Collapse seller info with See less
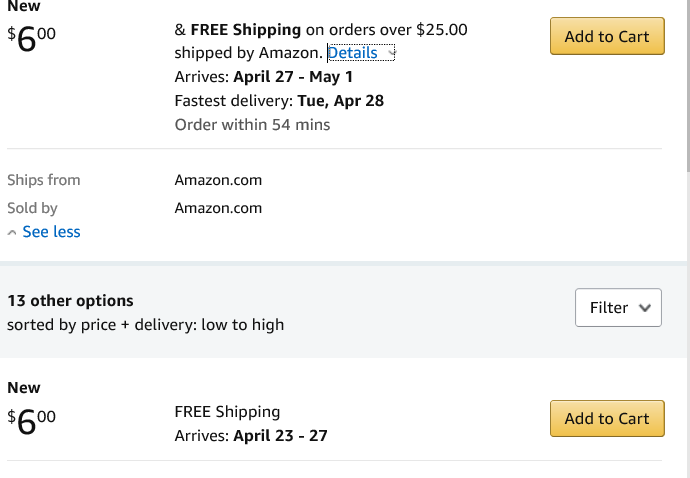 pos(51,232)
